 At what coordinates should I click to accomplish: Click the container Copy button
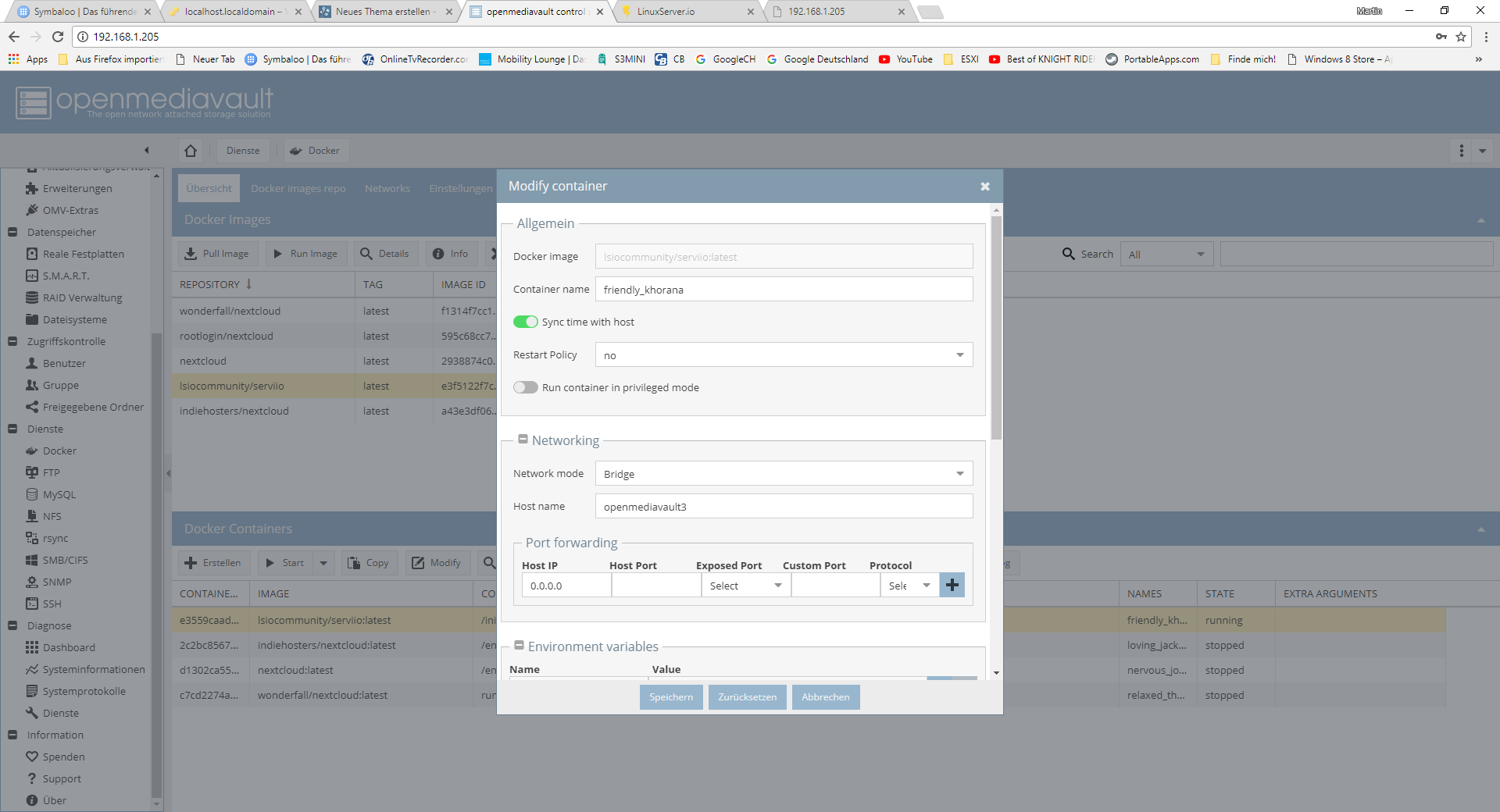click(x=369, y=563)
